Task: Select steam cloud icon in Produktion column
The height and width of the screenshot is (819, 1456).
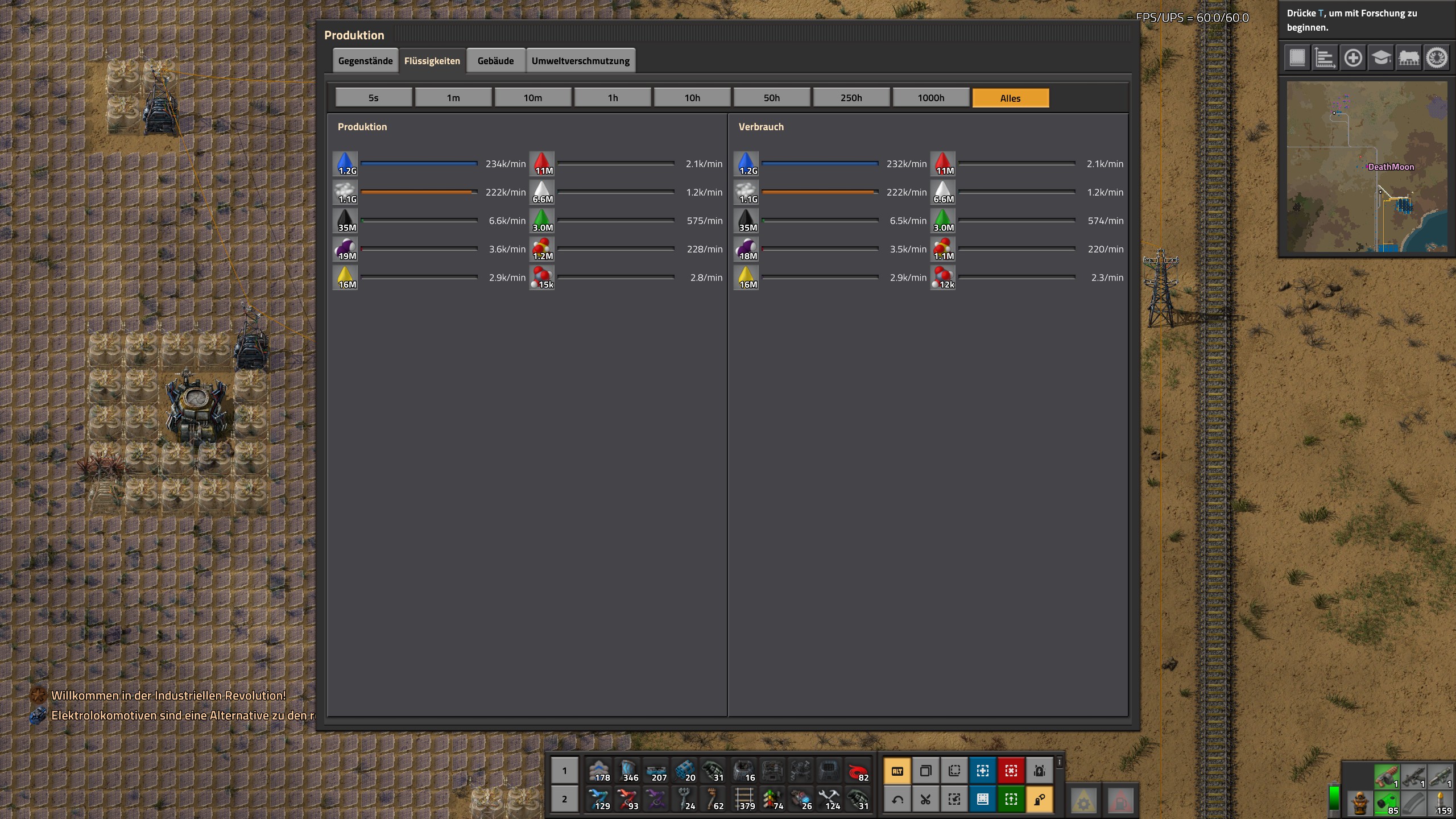Action: 346,192
